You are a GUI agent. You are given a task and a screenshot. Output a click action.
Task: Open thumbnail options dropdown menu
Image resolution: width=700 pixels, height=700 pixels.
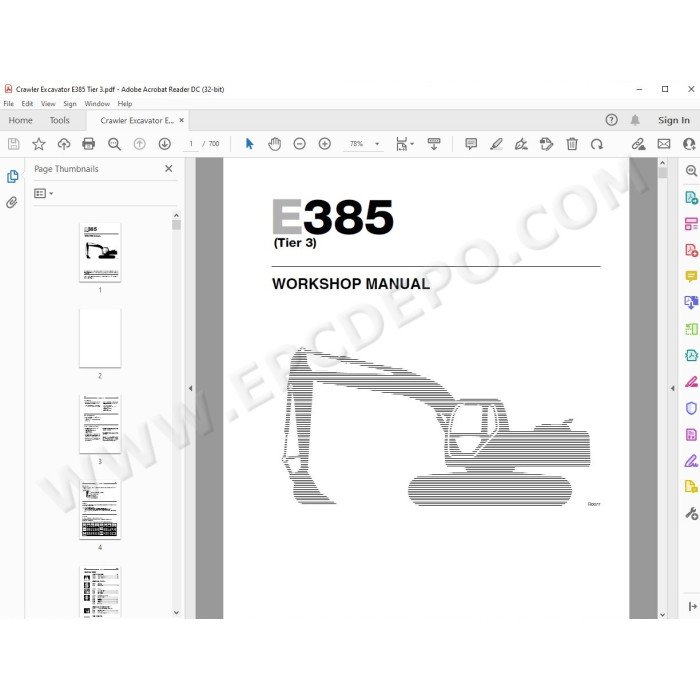tap(44, 193)
